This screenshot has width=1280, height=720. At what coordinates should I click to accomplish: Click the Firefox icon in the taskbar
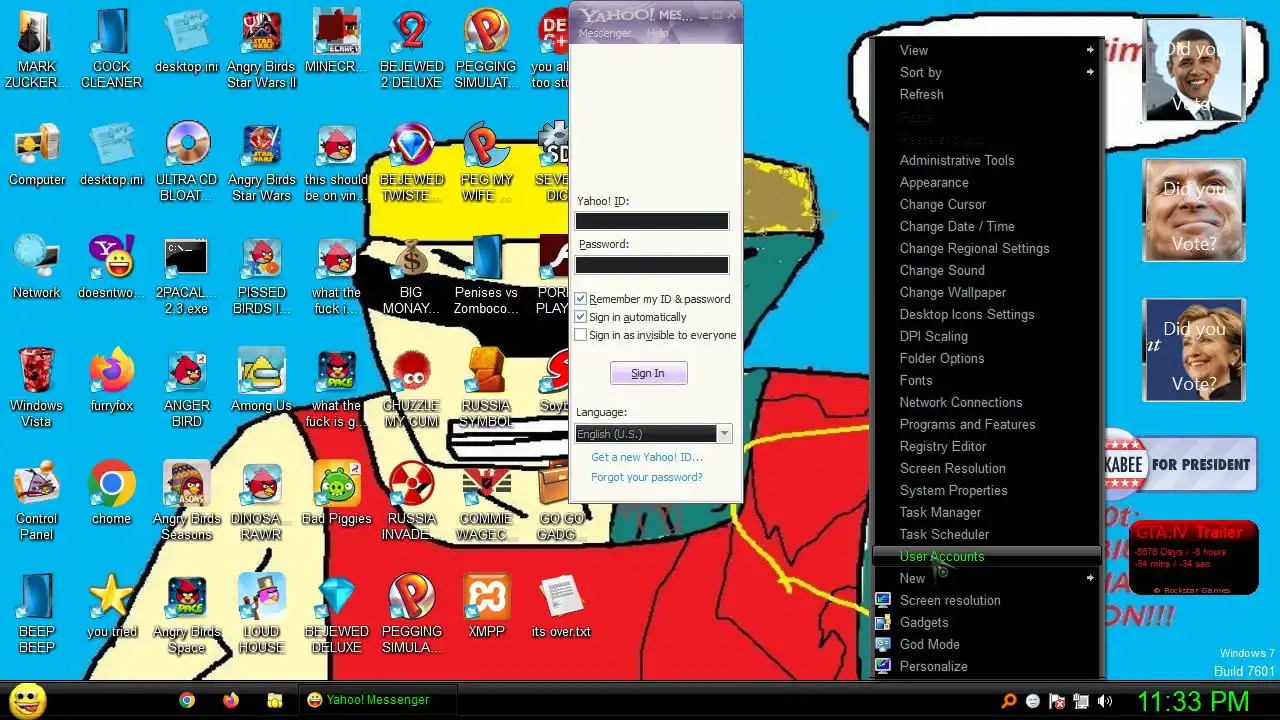point(231,701)
